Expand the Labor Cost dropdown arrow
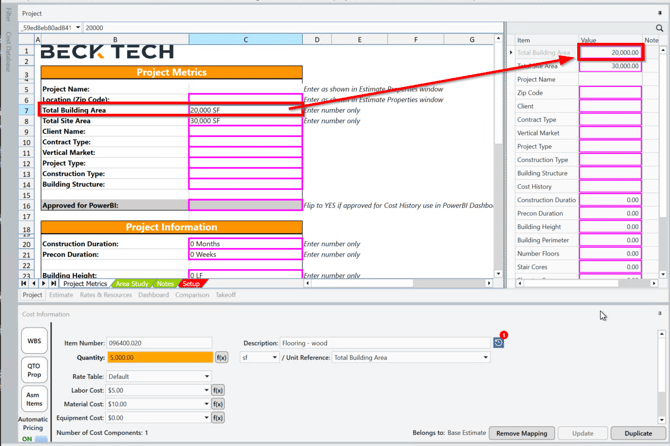The image size is (670, 446). click(207, 391)
